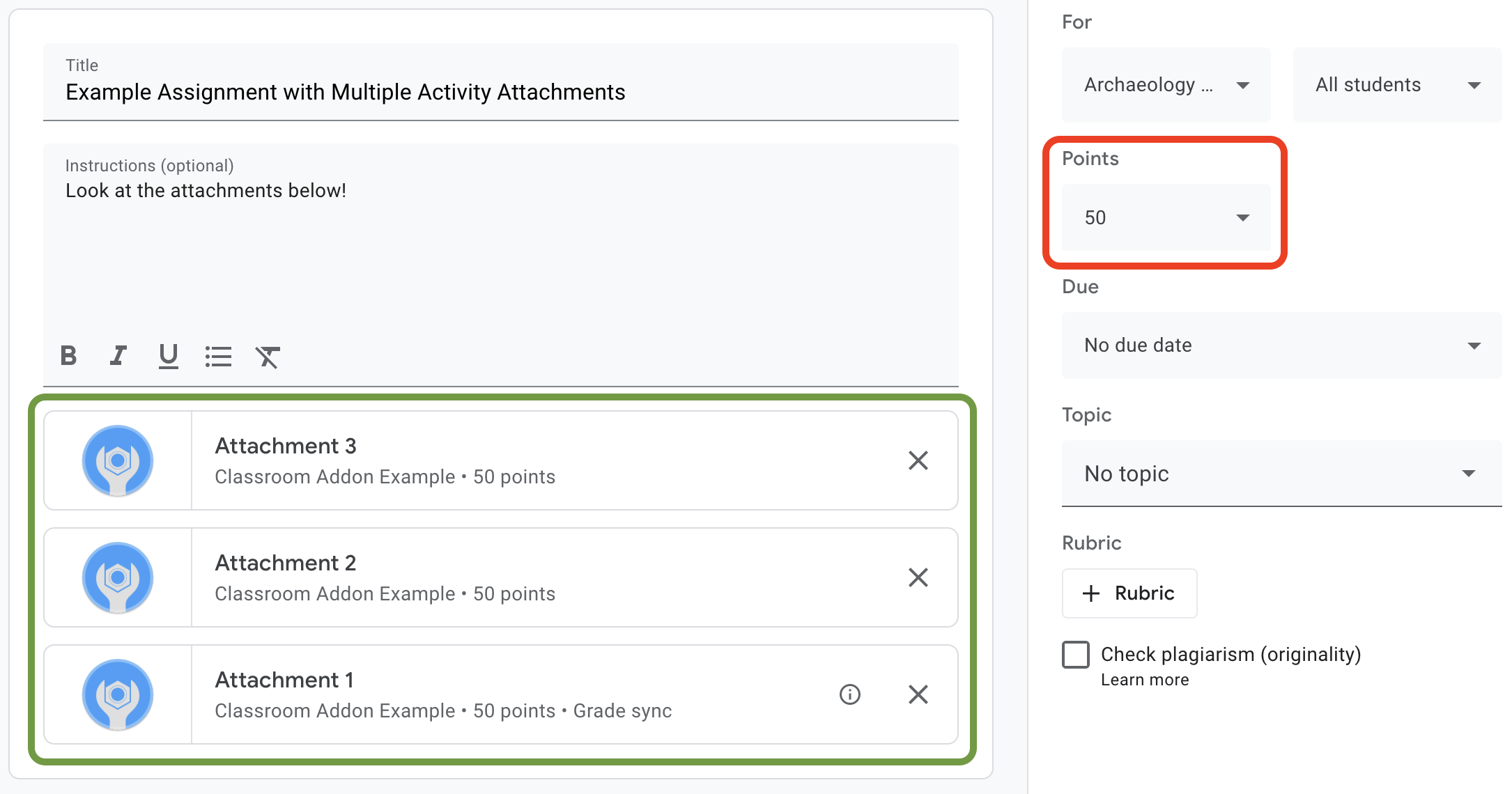The height and width of the screenshot is (794, 1512).
Task: Select the Archaeology course dropdown
Action: click(x=1163, y=84)
